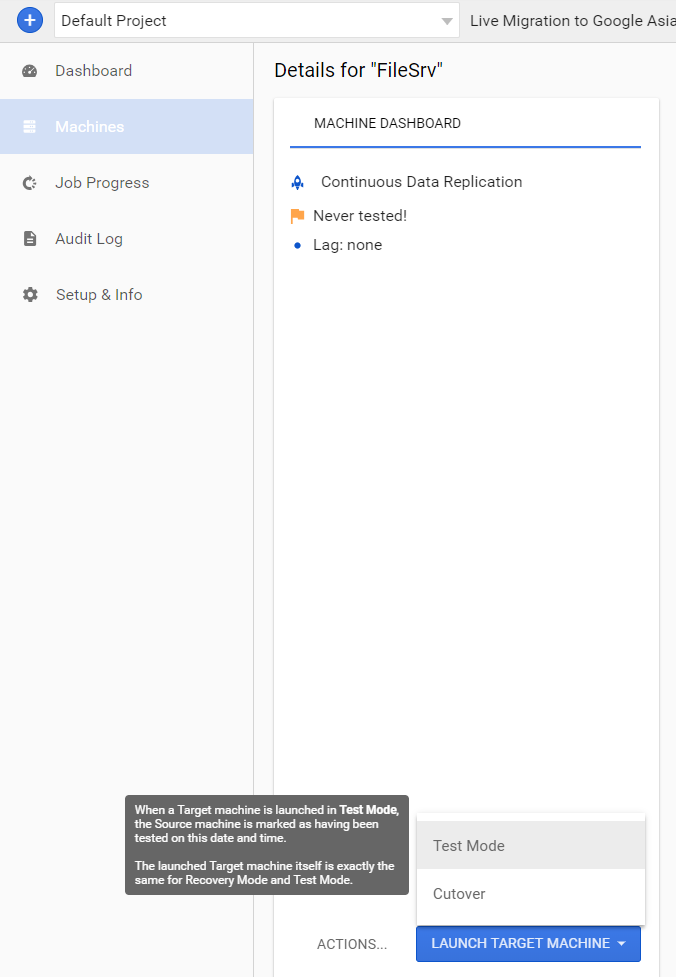Image resolution: width=676 pixels, height=977 pixels.
Task: Expand the project selector arrow
Action: click(x=447, y=21)
